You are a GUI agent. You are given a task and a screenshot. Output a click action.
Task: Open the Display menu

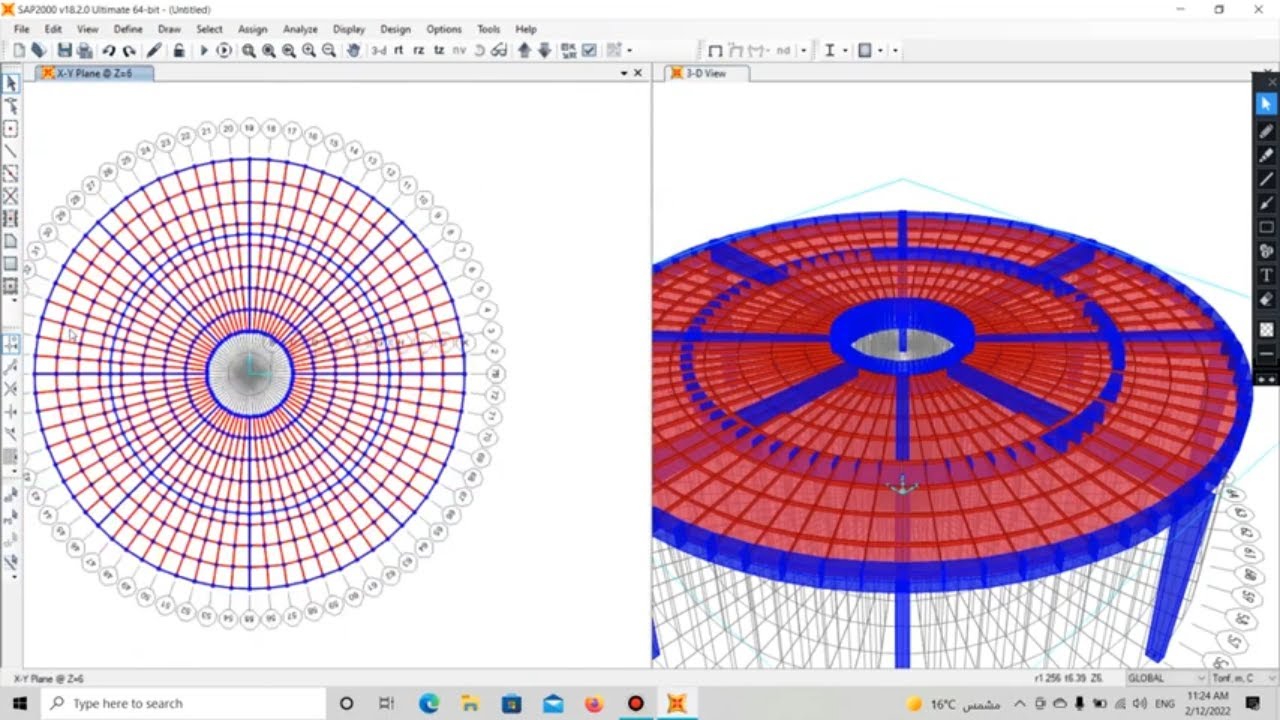[x=349, y=29]
